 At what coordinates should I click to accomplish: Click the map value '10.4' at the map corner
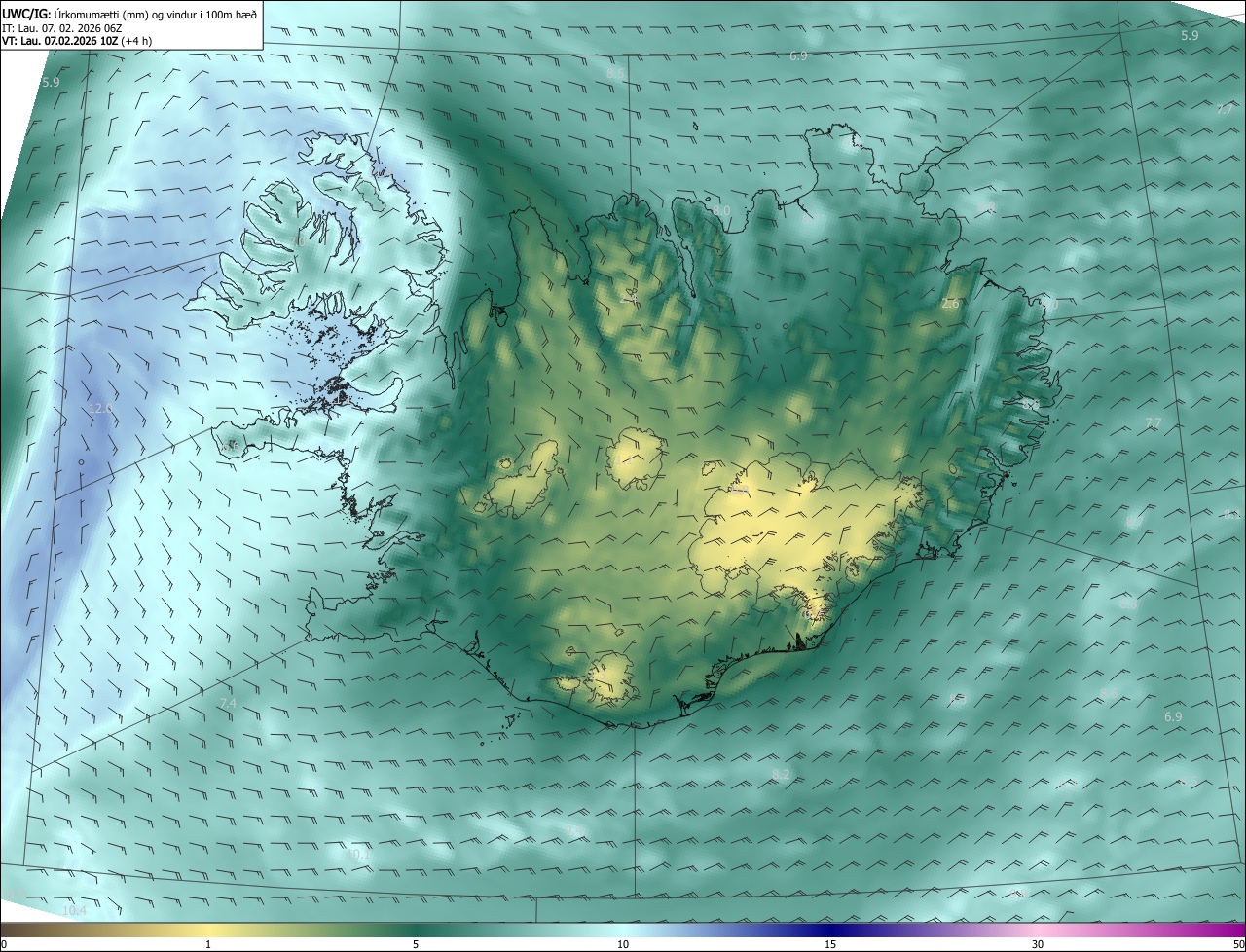click(x=74, y=911)
